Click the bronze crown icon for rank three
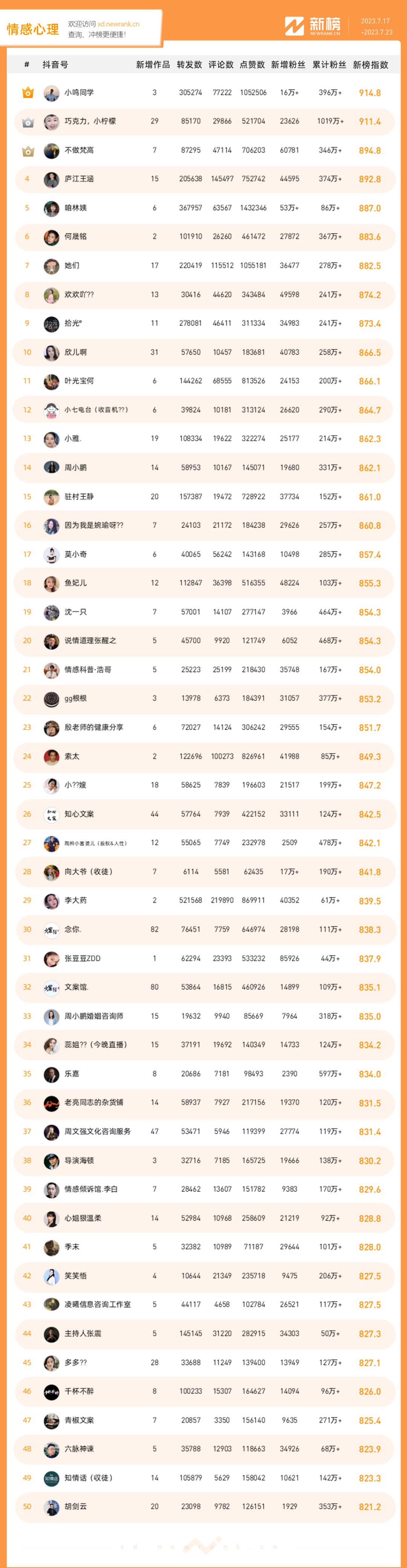This screenshot has width=407, height=1568. point(28,151)
